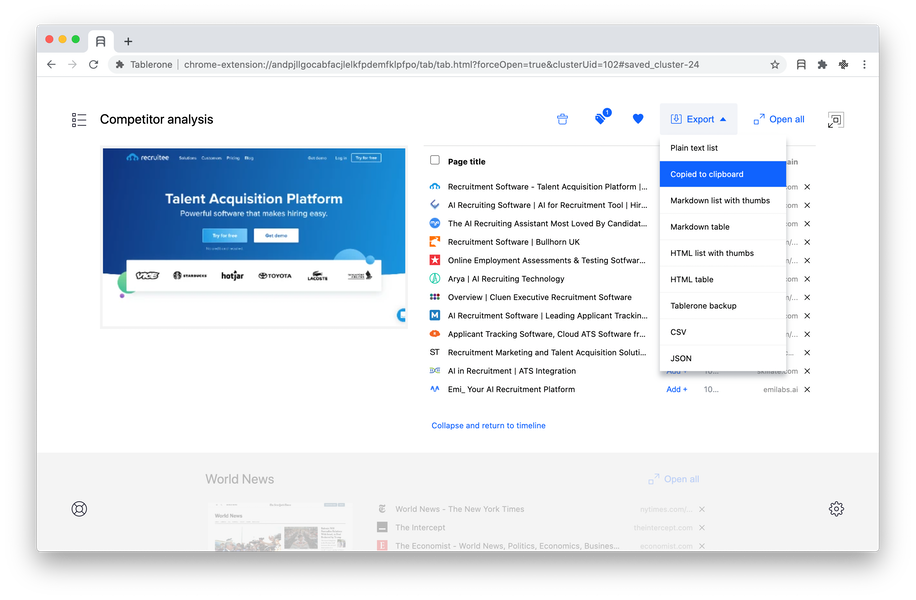Viewport: 916px width, 600px height.
Task: Click the Recruitee page preview thumbnail
Action: pos(253,237)
